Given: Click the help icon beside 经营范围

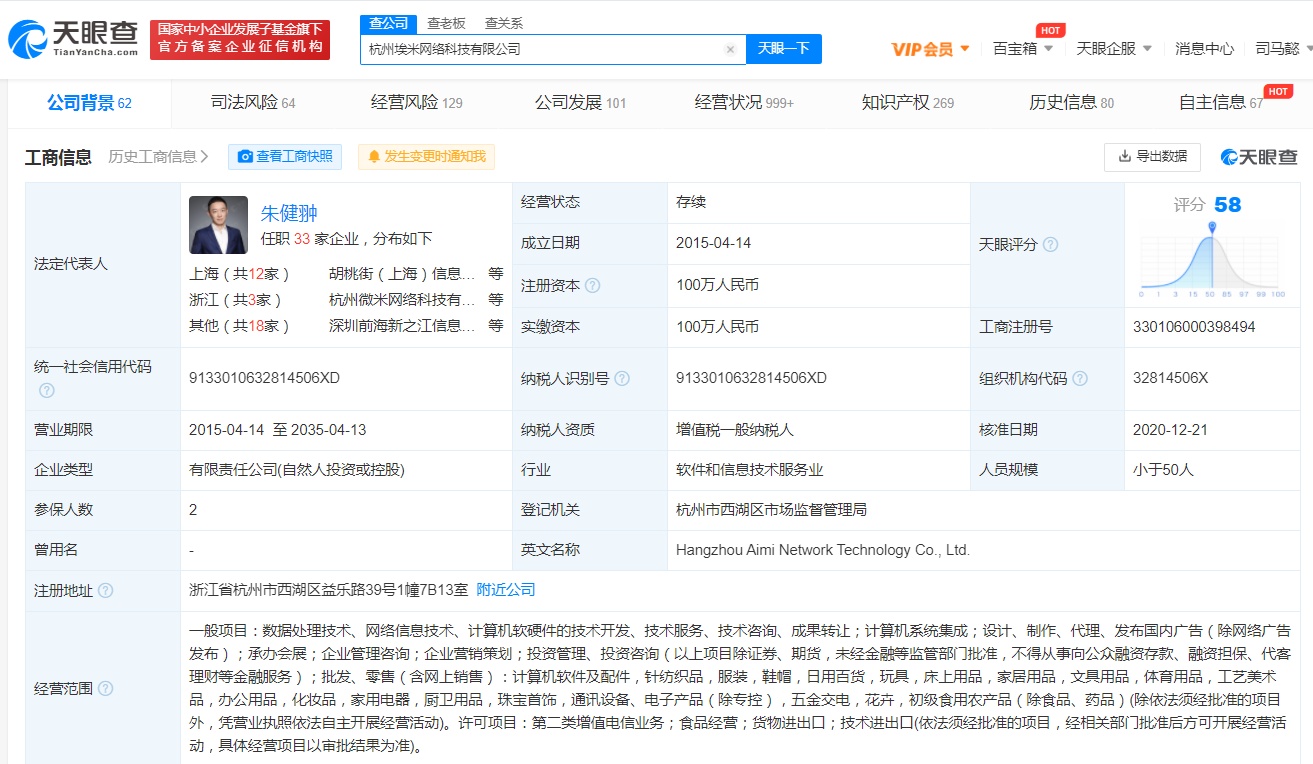Looking at the screenshot, I should [x=106, y=689].
